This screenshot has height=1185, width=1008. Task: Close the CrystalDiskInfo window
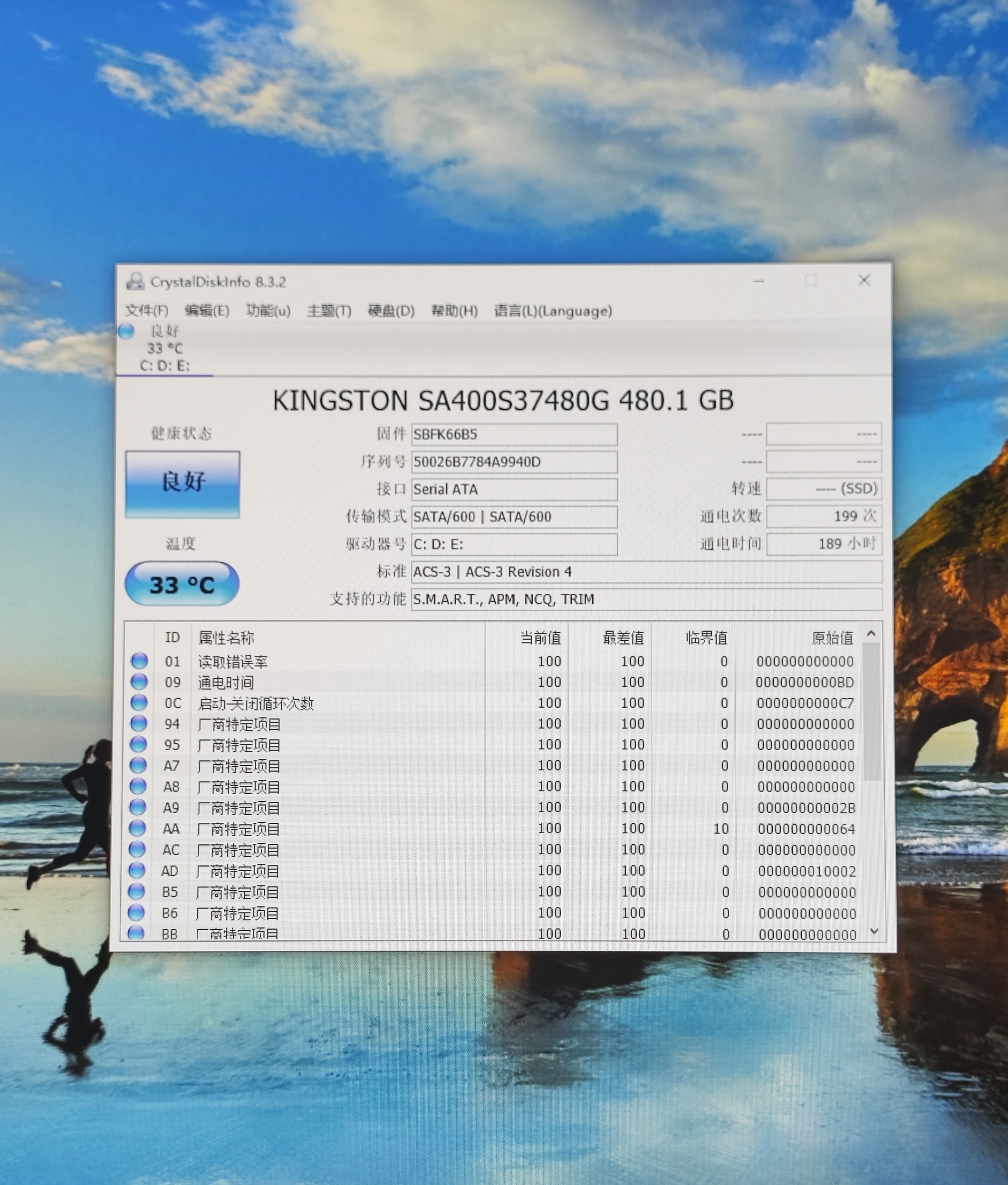[864, 280]
